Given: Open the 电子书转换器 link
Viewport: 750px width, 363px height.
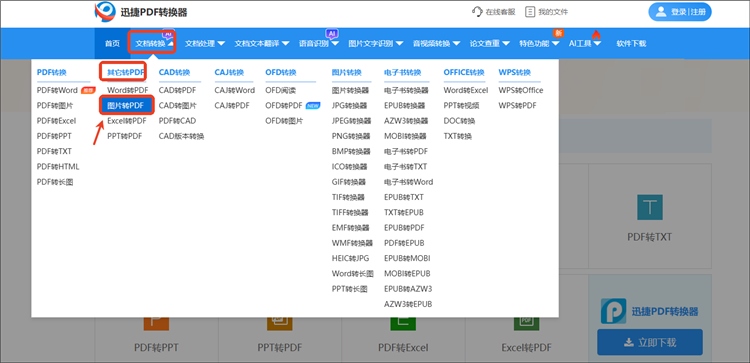Looking at the screenshot, I should [406, 90].
